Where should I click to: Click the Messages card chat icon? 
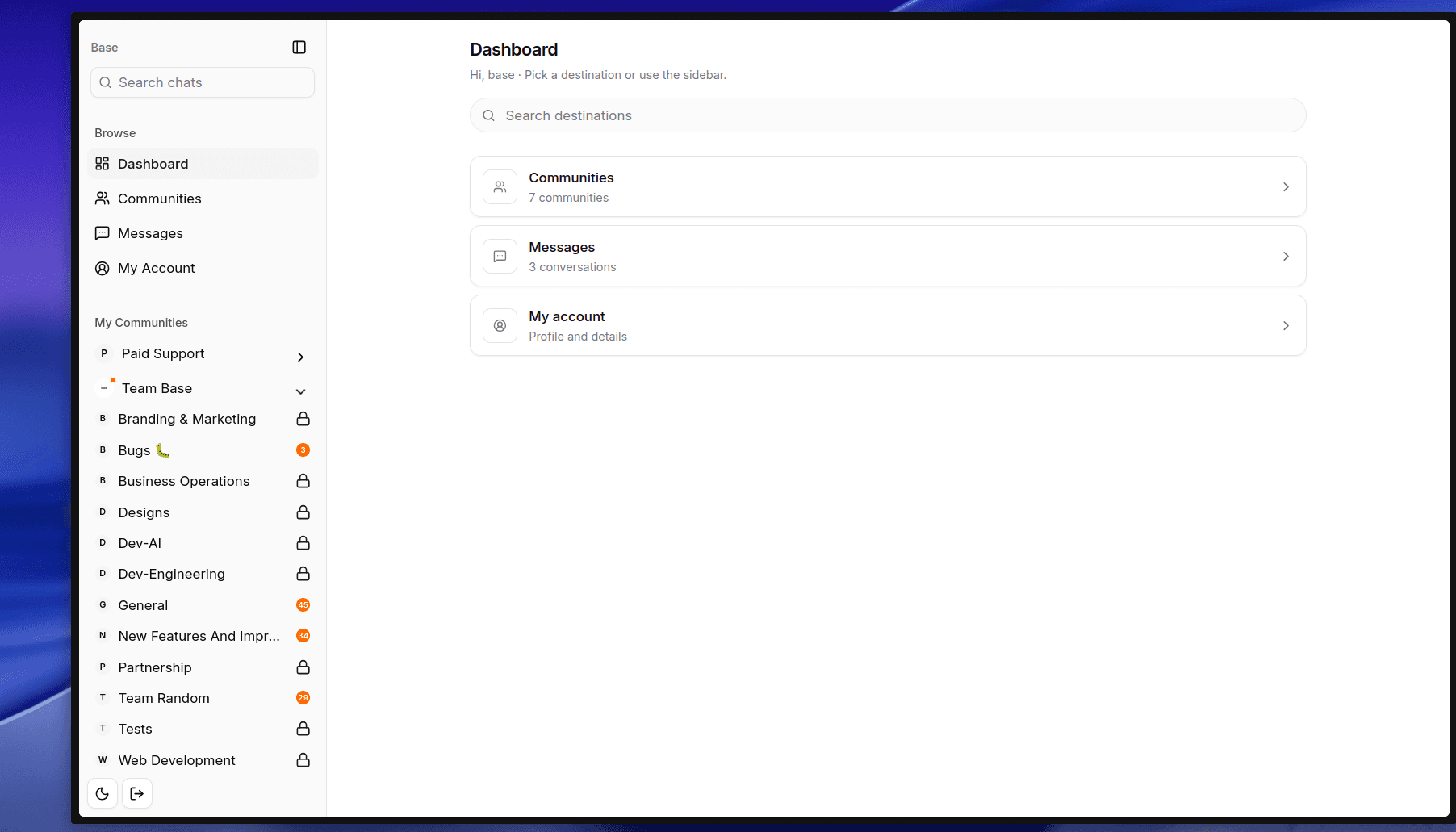pyautogui.click(x=500, y=257)
